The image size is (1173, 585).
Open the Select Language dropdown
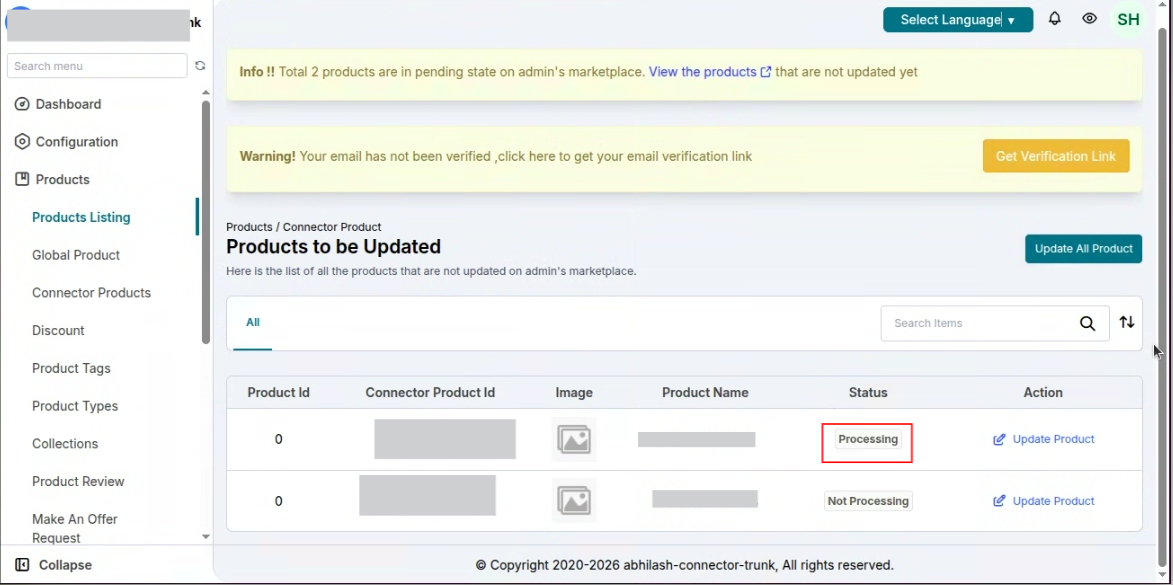[x=958, y=20]
